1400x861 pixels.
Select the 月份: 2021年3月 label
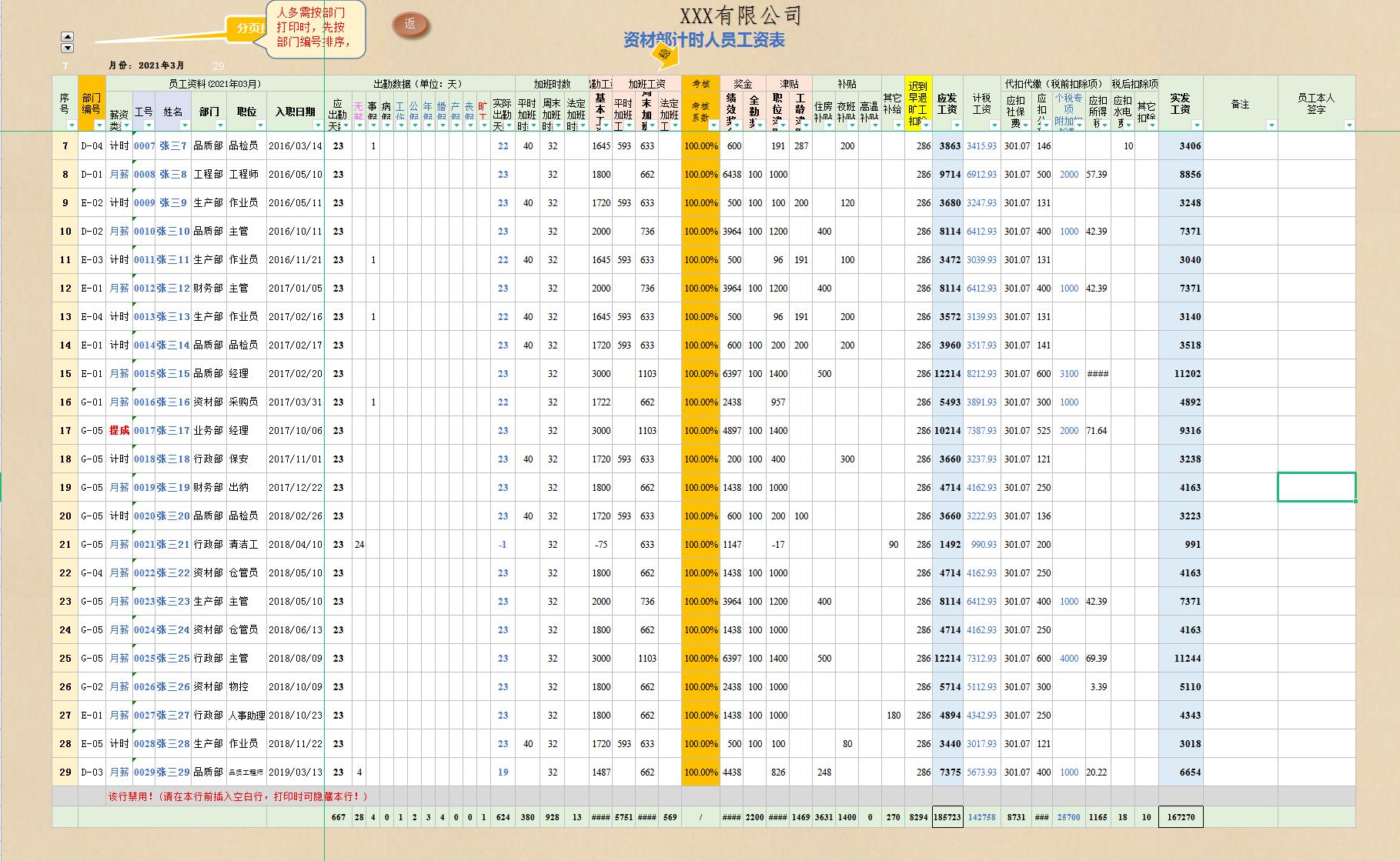pyautogui.click(x=146, y=65)
